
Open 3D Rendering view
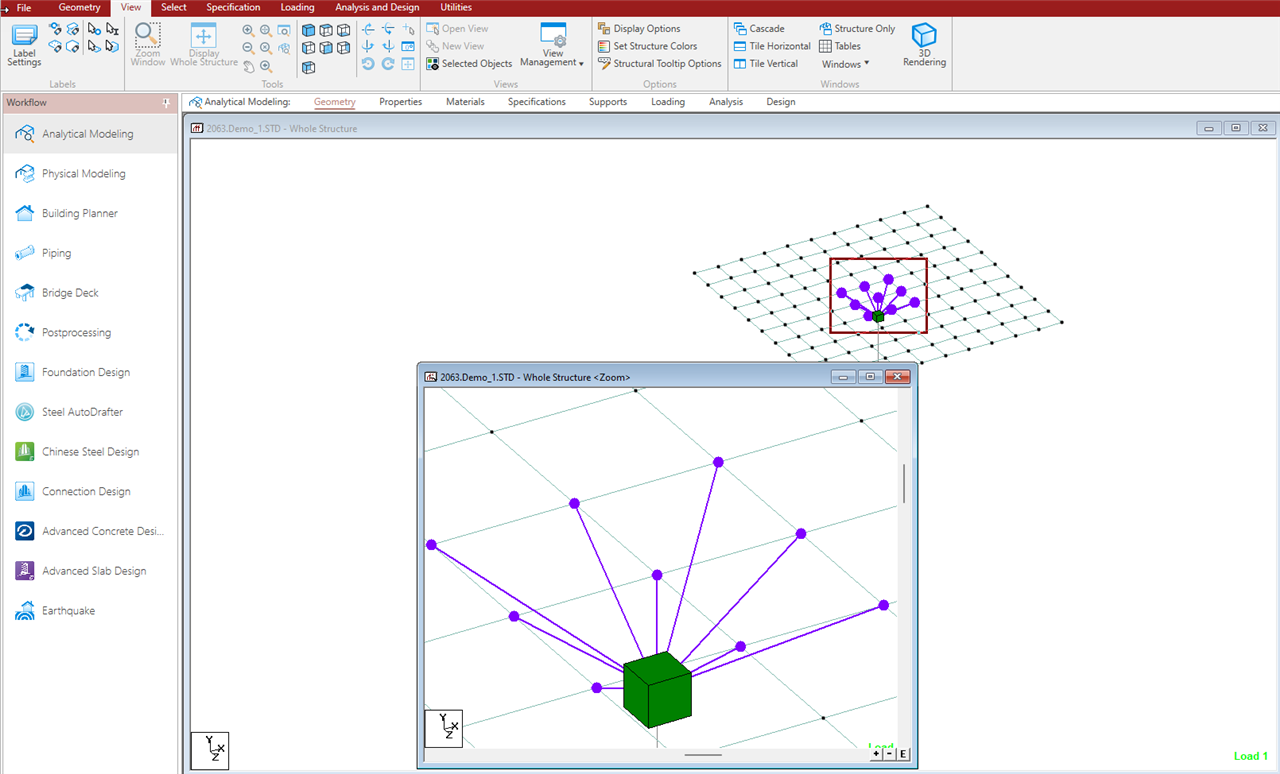pyautogui.click(x=924, y=46)
